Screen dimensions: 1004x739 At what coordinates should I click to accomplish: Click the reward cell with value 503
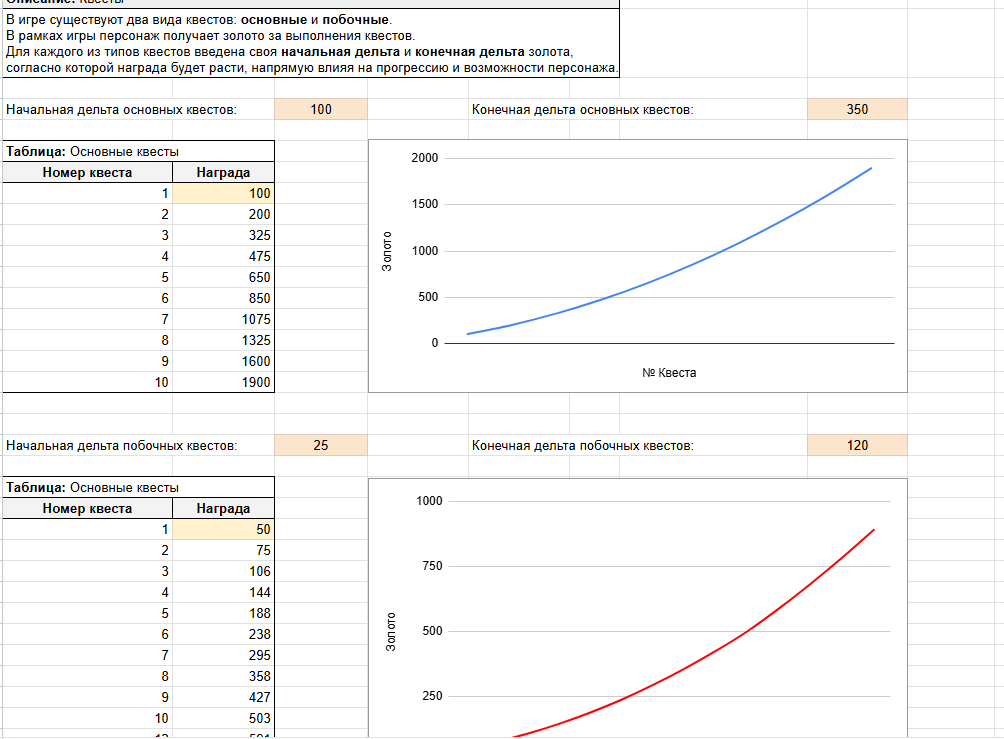point(223,718)
